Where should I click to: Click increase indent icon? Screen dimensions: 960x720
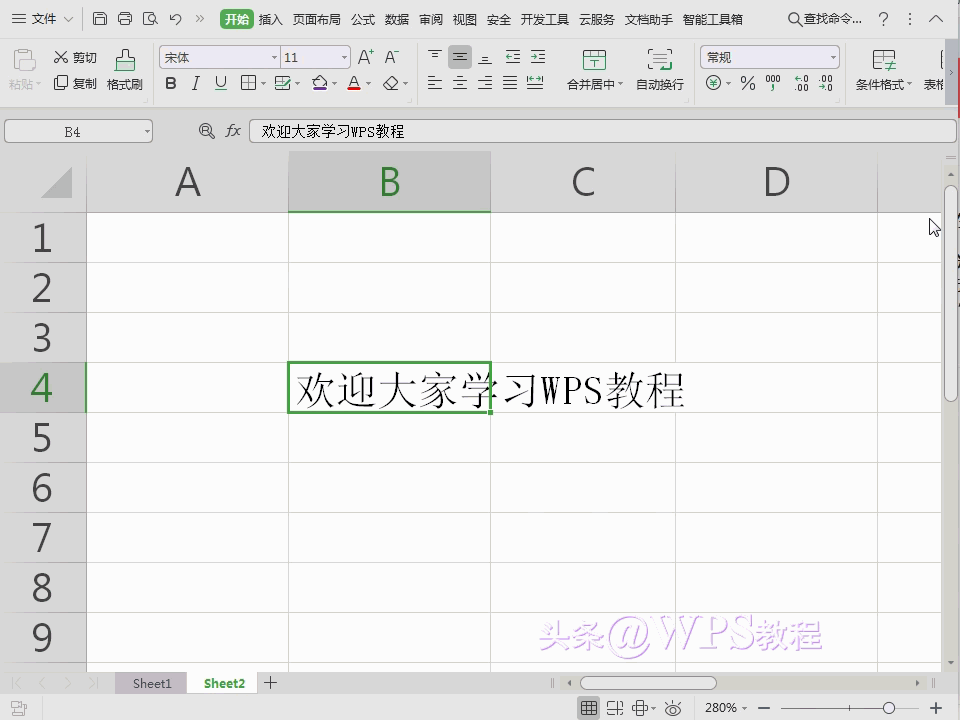point(538,57)
